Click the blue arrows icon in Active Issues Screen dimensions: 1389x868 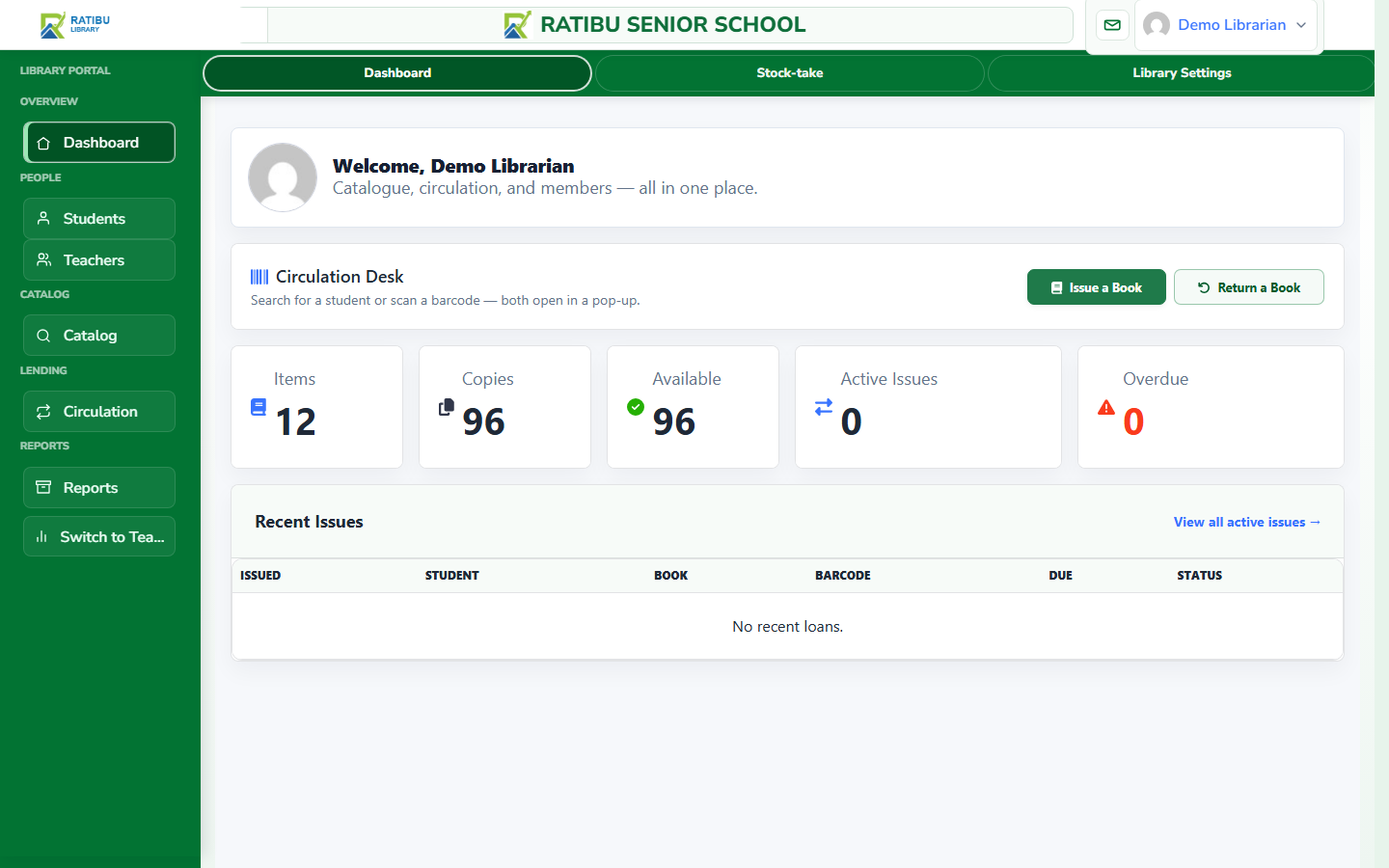click(824, 407)
